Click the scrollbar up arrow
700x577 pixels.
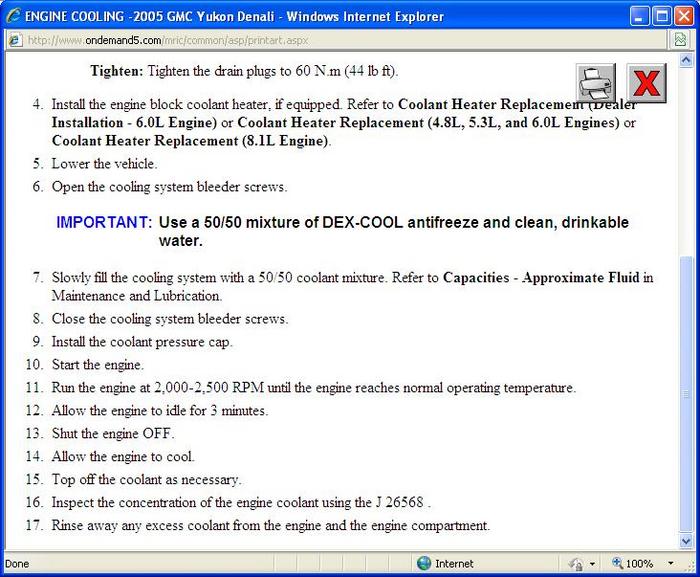pyautogui.click(x=686, y=59)
